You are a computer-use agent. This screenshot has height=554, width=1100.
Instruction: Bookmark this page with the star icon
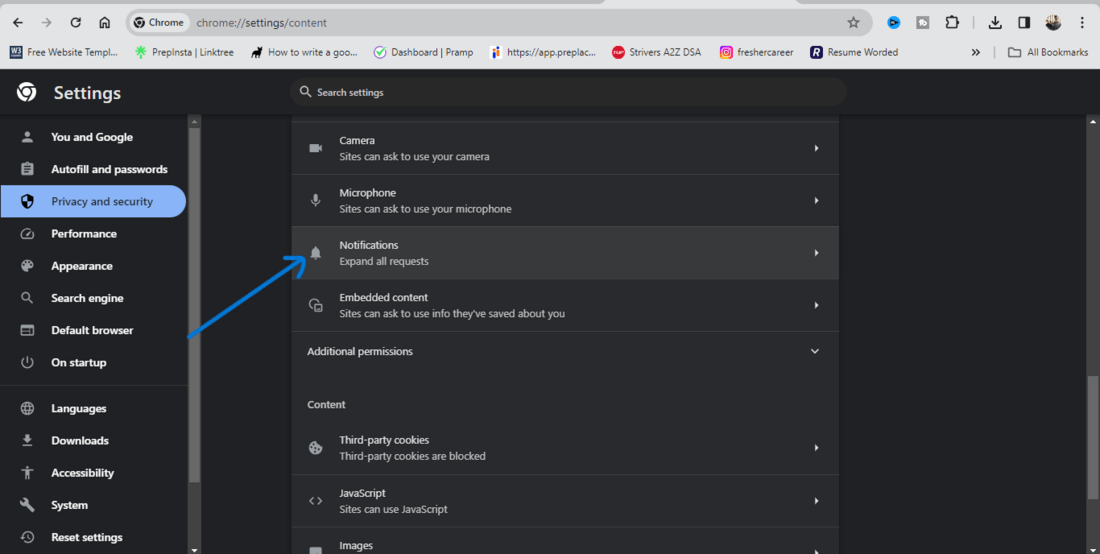pos(853,22)
